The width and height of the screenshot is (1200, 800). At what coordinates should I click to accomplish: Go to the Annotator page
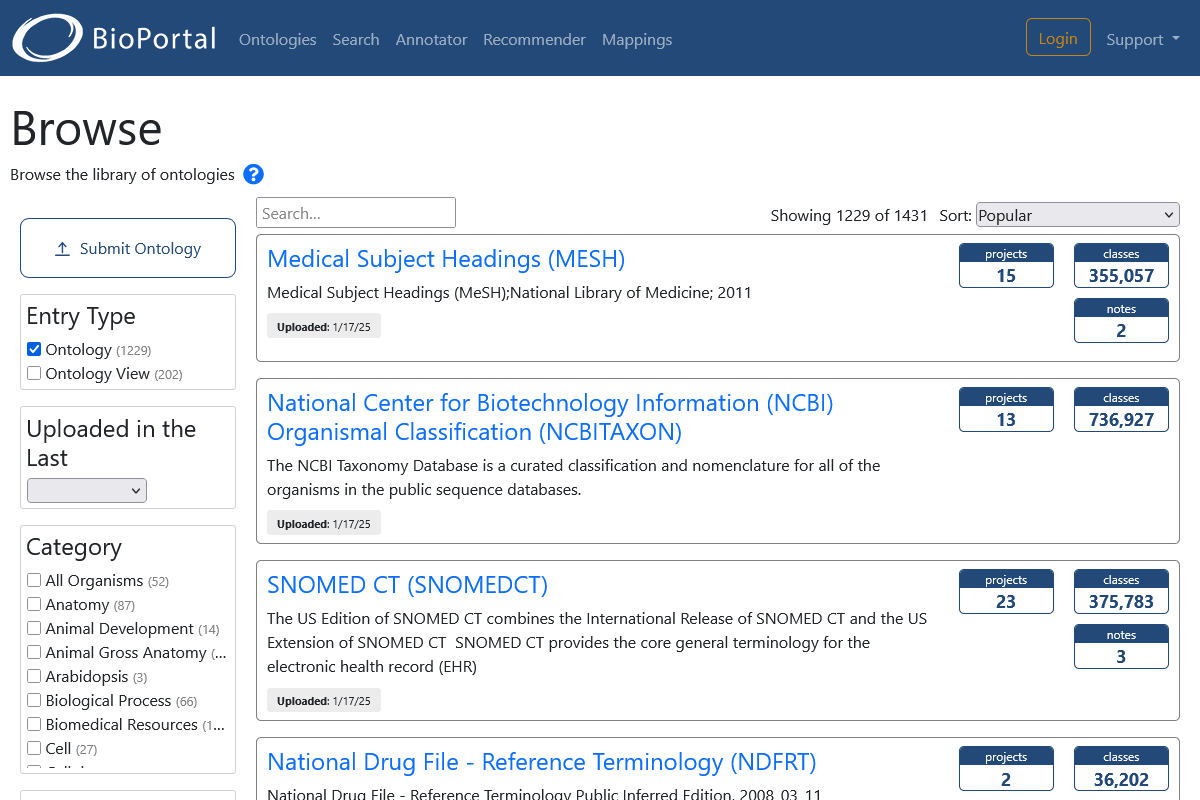pyautogui.click(x=431, y=39)
